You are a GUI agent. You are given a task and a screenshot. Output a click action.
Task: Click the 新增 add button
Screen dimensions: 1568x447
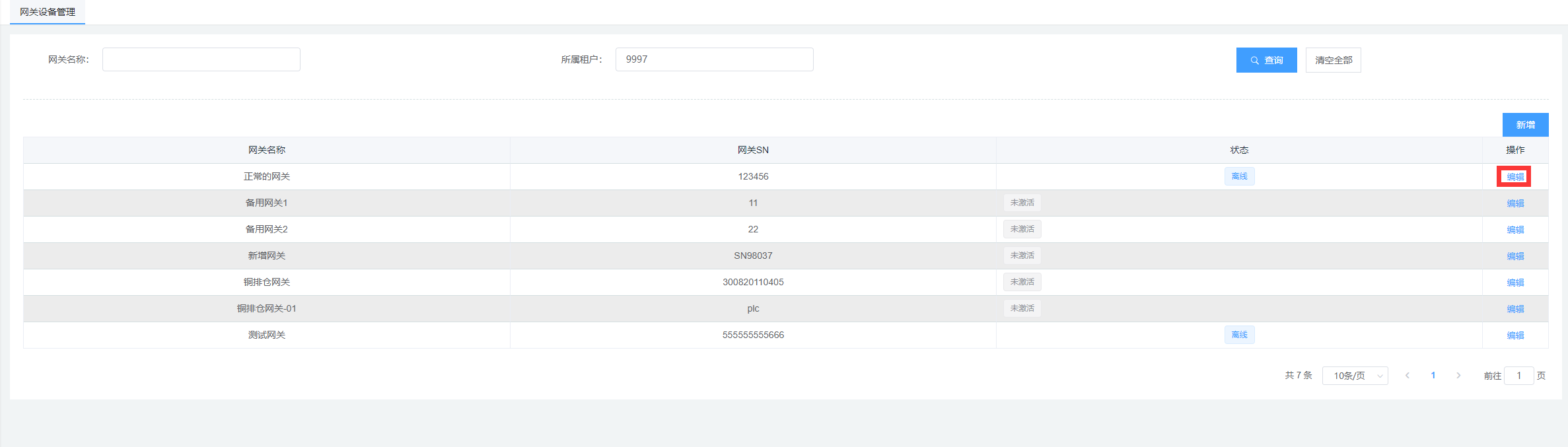tap(1525, 125)
